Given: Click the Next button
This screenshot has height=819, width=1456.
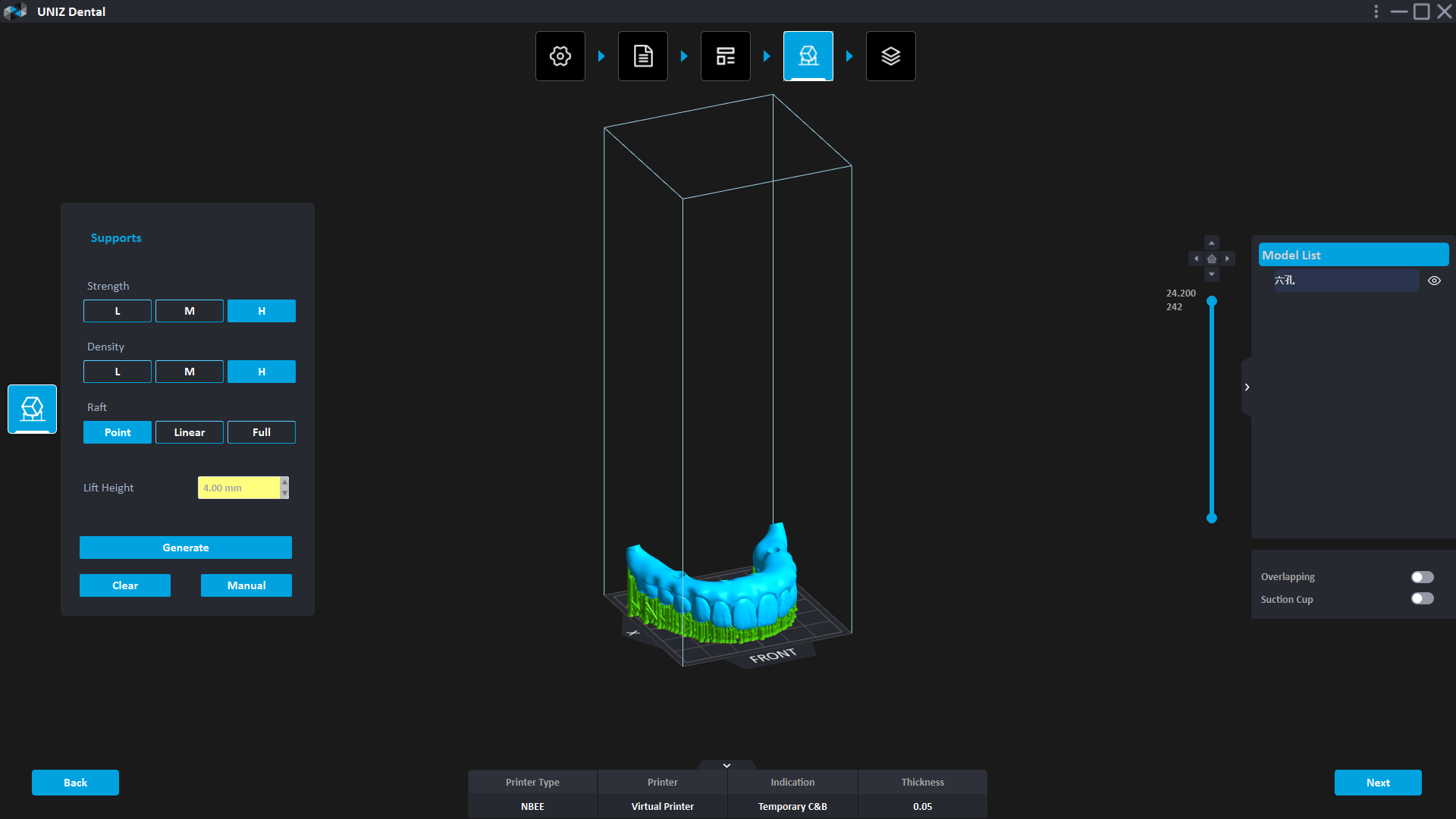Looking at the screenshot, I should (x=1377, y=783).
